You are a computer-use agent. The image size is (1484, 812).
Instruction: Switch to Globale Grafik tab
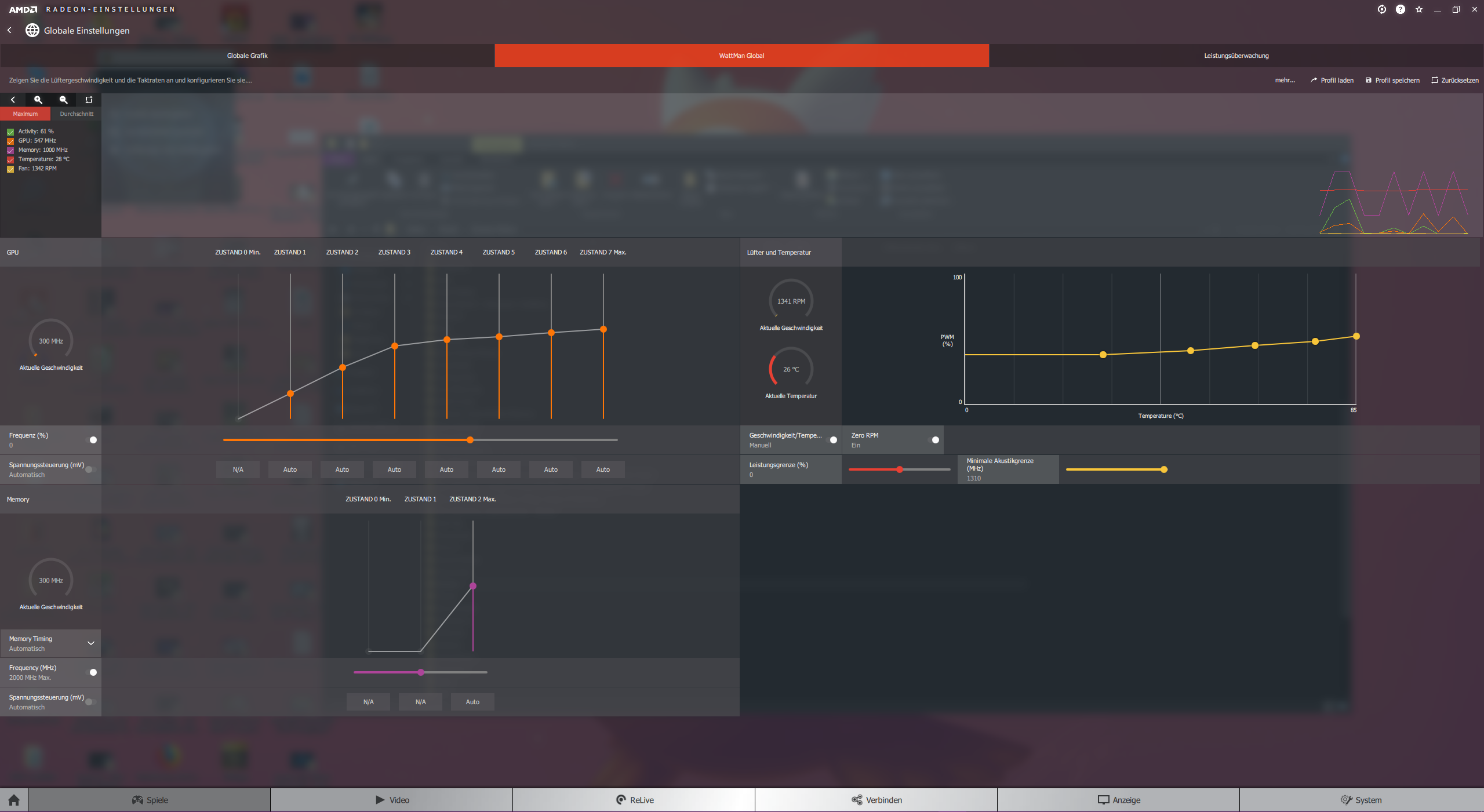(247, 55)
